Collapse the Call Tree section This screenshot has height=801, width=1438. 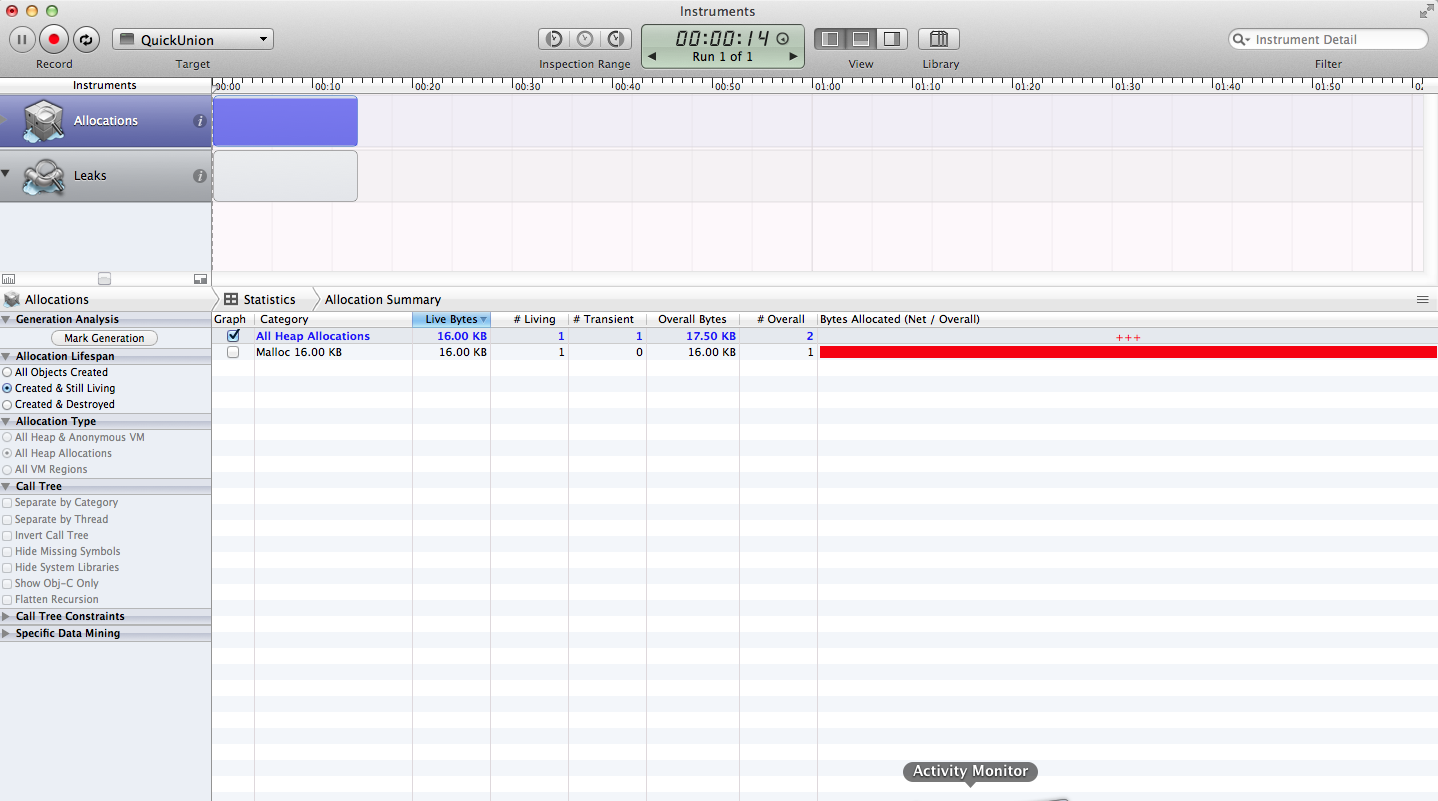6,486
